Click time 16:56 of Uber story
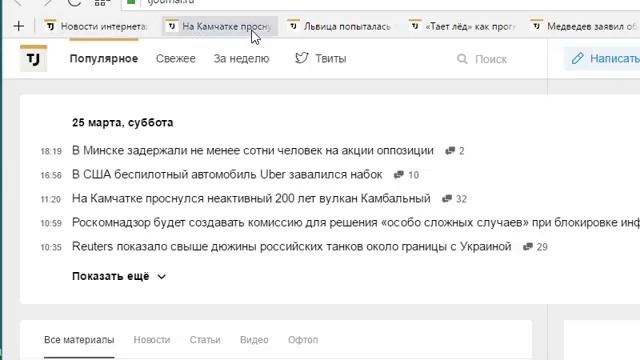This screenshot has width=640, height=360. pyautogui.click(x=51, y=176)
